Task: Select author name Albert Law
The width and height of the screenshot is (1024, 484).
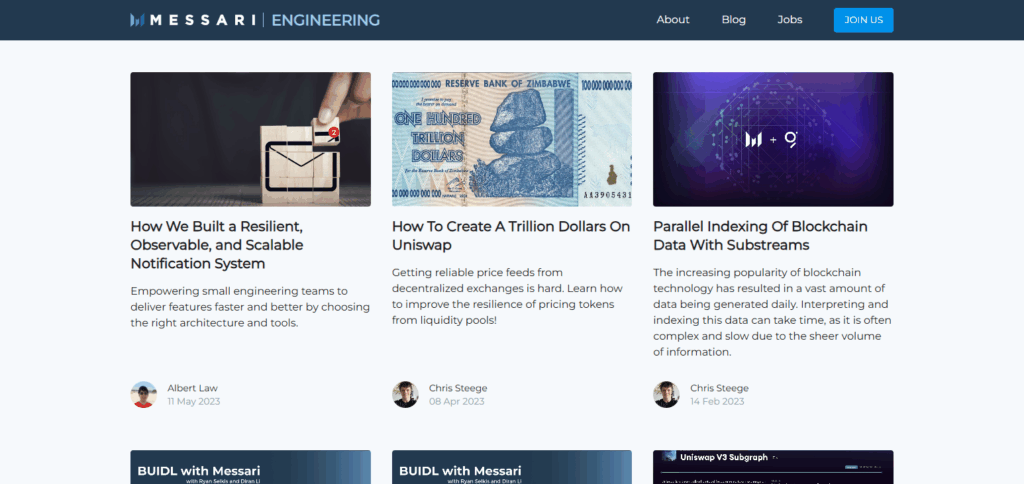Action: [x=192, y=388]
